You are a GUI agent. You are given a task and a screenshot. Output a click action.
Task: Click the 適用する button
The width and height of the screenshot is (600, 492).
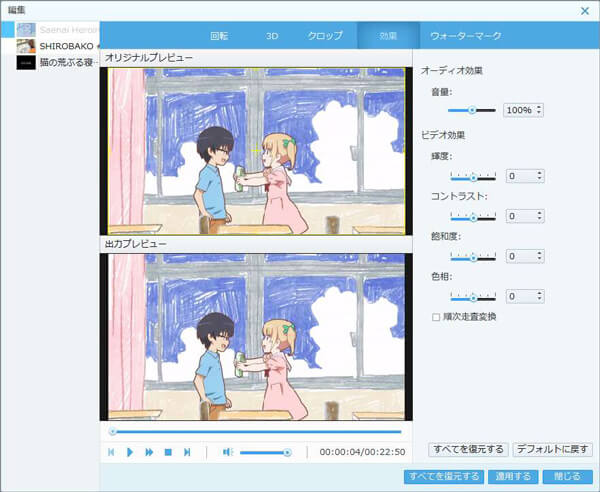coord(513,477)
